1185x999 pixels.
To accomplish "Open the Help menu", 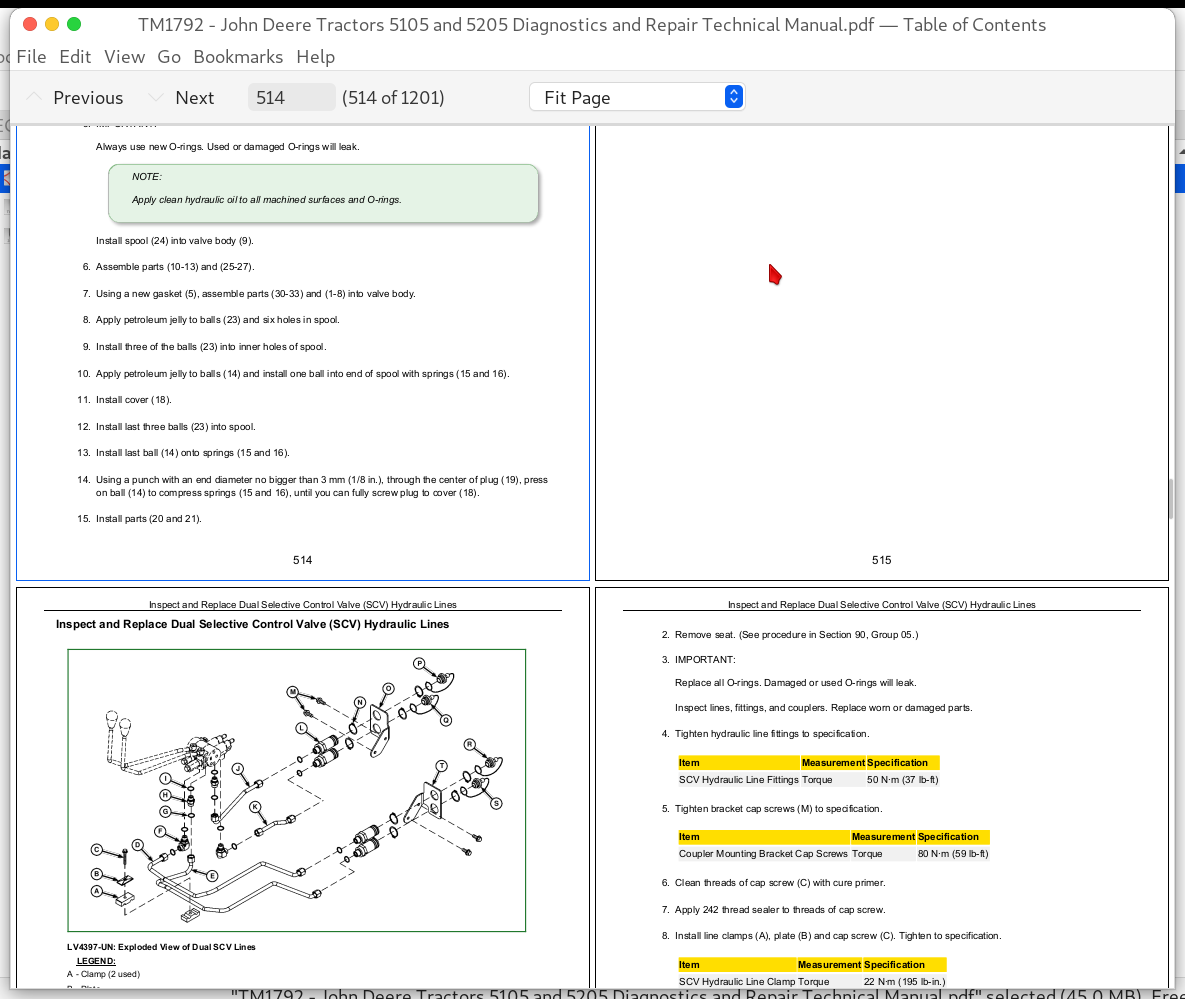I will pyautogui.click(x=315, y=57).
